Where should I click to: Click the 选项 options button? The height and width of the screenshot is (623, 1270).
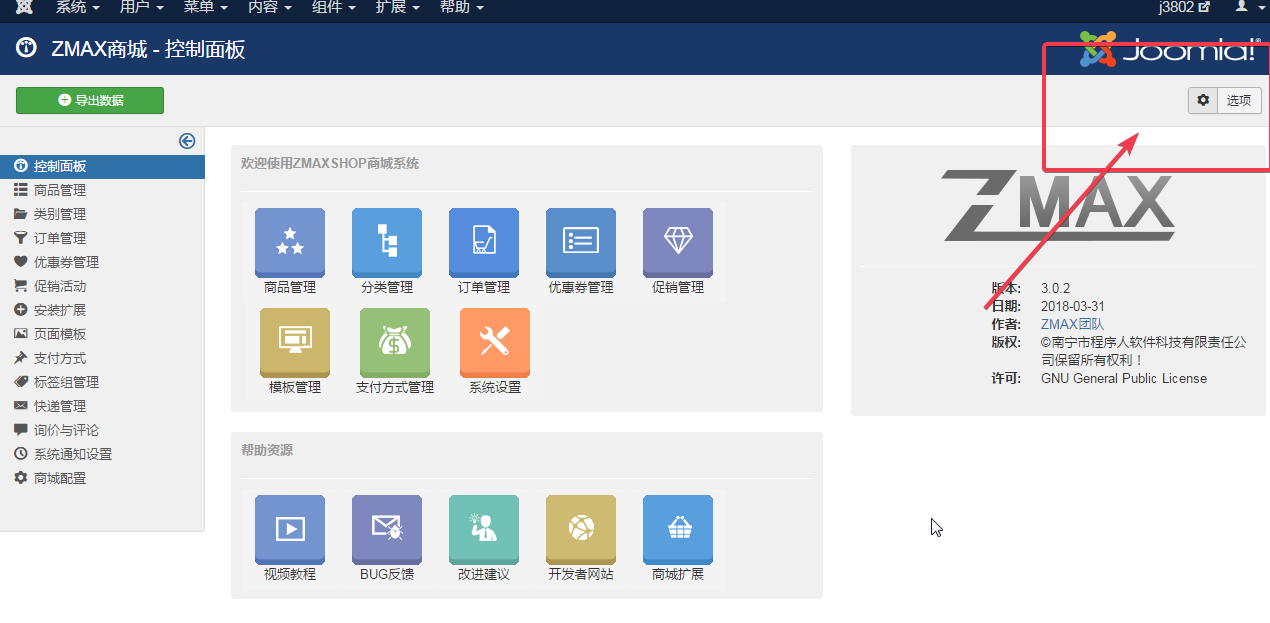pyautogui.click(x=1239, y=100)
